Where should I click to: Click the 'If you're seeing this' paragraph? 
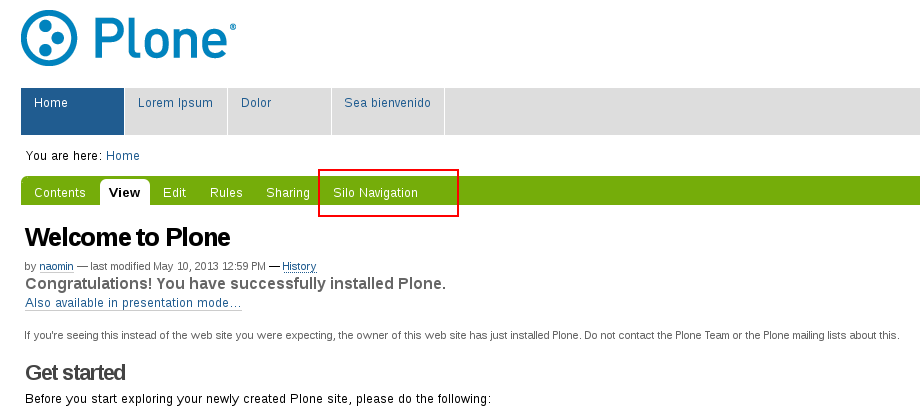click(460, 336)
